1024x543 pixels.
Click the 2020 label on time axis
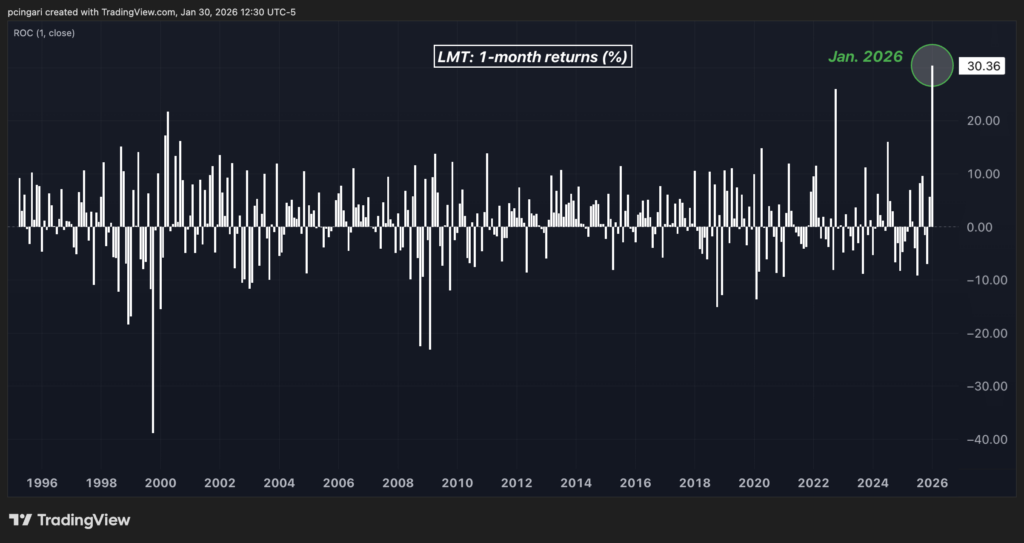(x=754, y=482)
